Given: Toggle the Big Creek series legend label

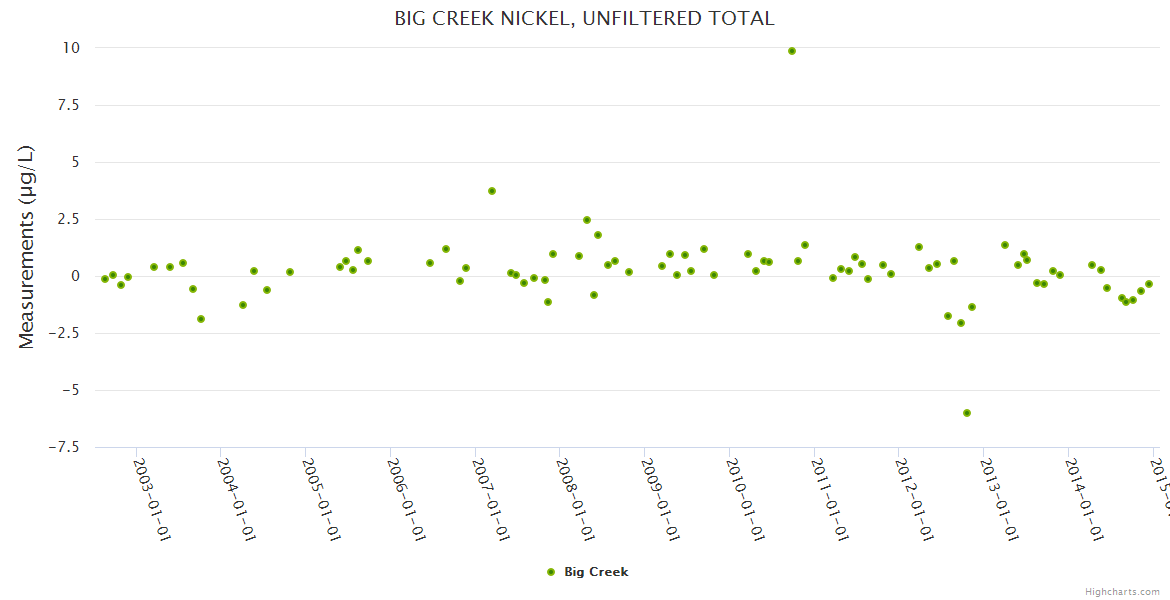Looking at the screenshot, I should [x=596, y=572].
